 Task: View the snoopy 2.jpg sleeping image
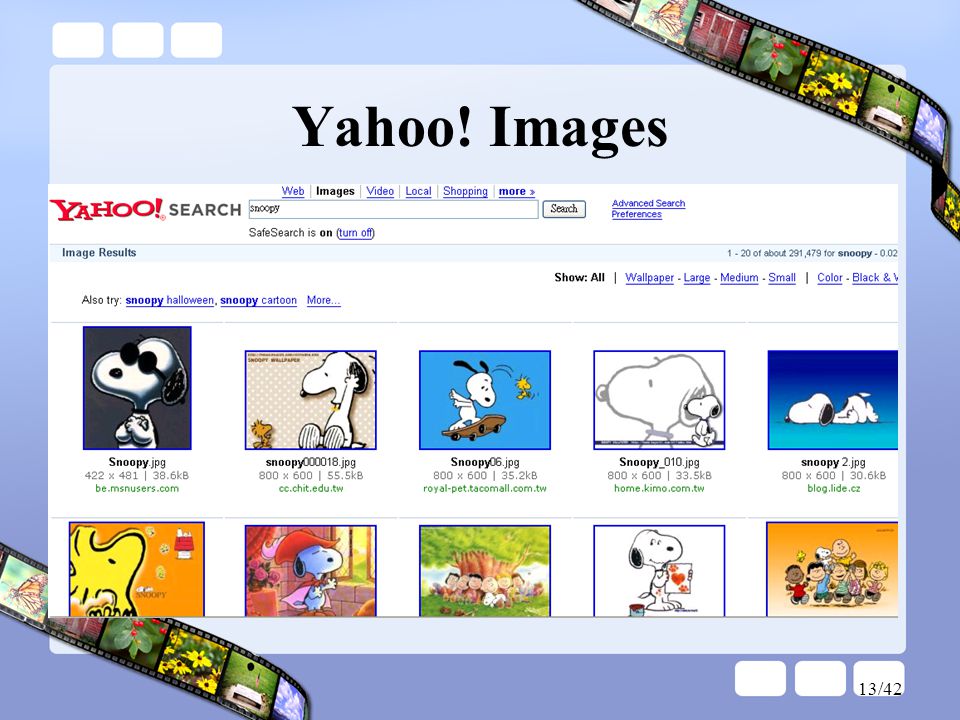(833, 400)
